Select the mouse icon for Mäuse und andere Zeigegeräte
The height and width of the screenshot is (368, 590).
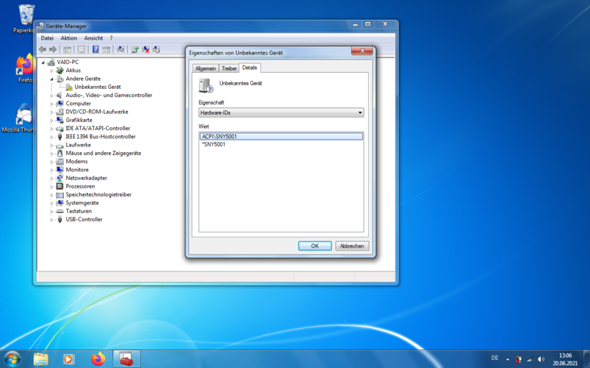(x=59, y=153)
